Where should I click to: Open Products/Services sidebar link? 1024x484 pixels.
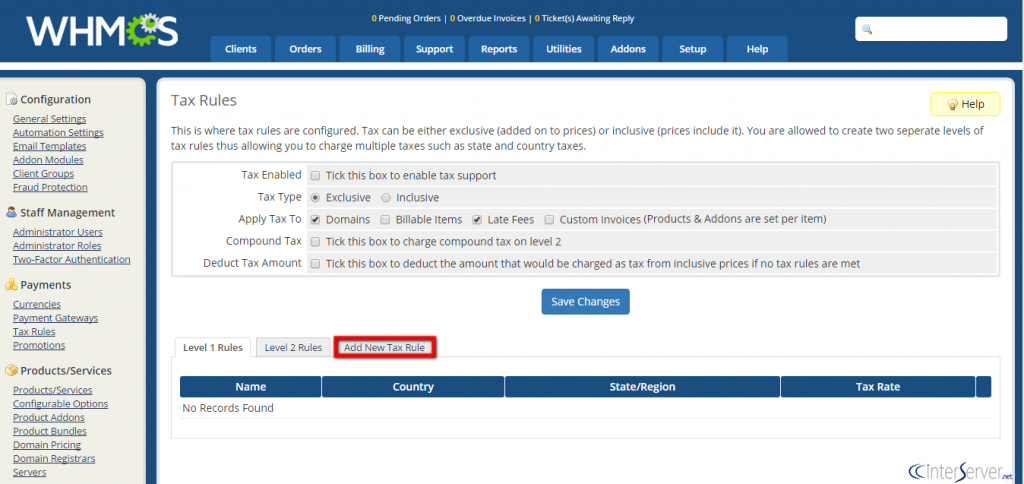52,390
